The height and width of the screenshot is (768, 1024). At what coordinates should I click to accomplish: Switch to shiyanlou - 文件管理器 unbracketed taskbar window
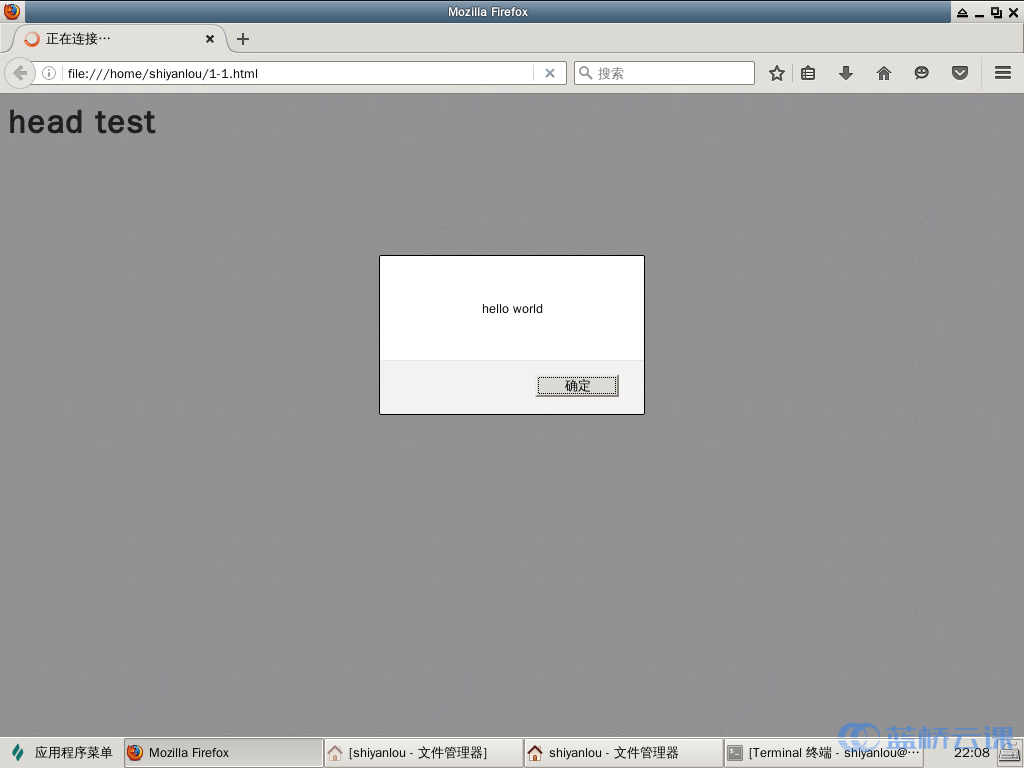[624, 752]
